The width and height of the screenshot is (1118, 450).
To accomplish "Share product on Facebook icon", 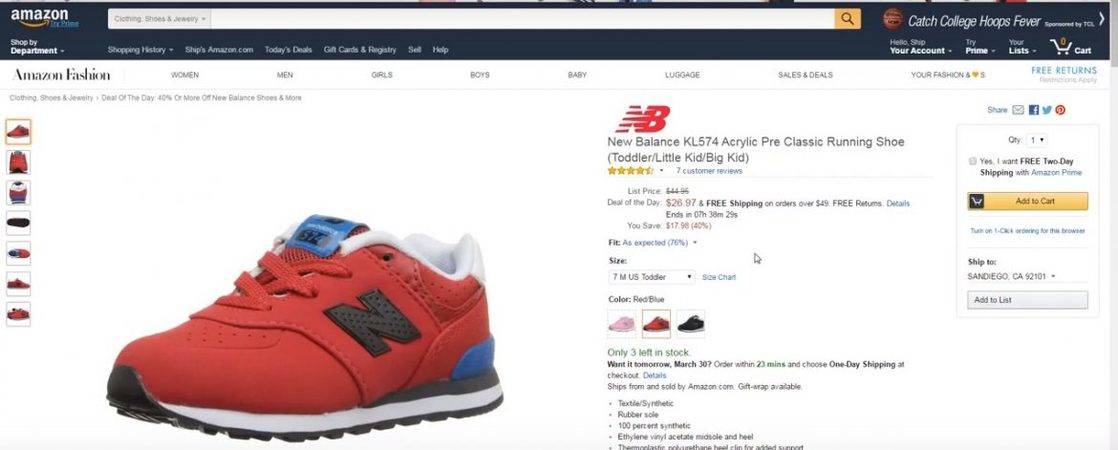I will point(1034,110).
